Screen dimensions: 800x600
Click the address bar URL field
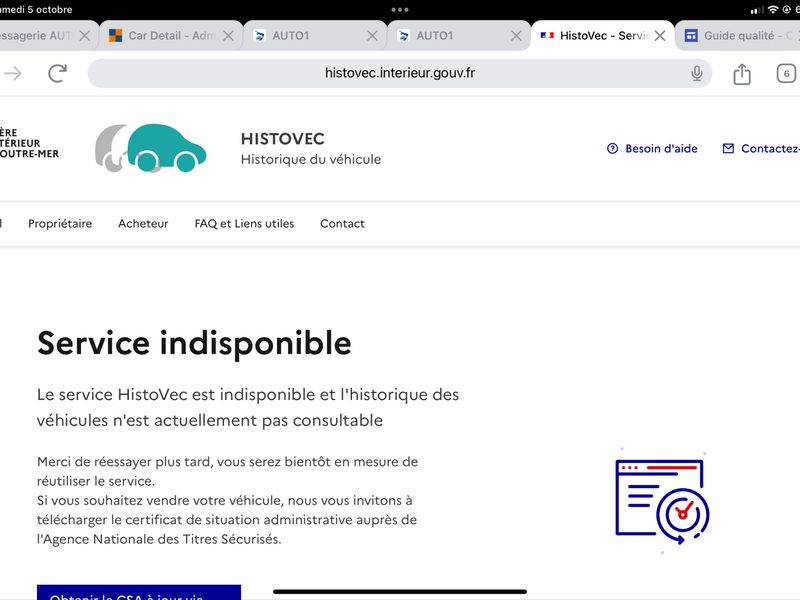(x=399, y=73)
